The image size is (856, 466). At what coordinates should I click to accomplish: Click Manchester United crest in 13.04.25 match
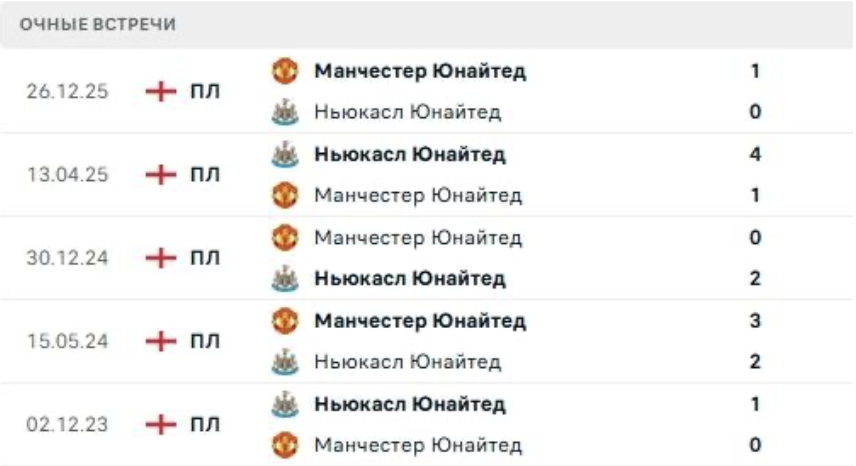(x=285, y=195)
